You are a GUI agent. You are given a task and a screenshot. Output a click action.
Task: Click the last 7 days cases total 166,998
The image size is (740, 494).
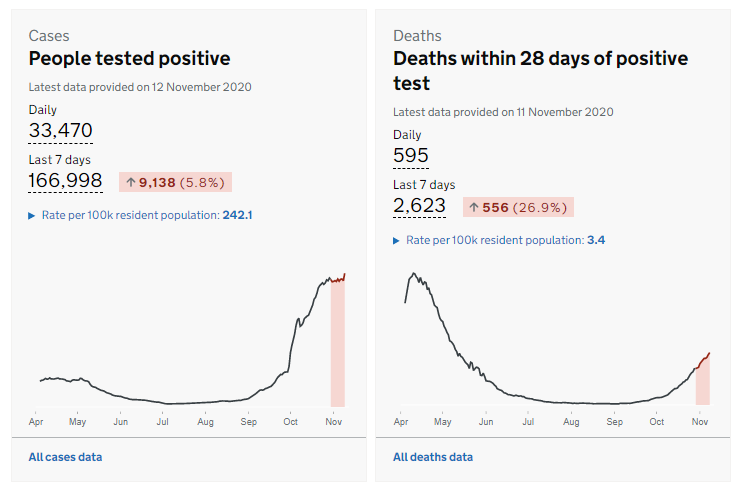[x=66, y=180]
